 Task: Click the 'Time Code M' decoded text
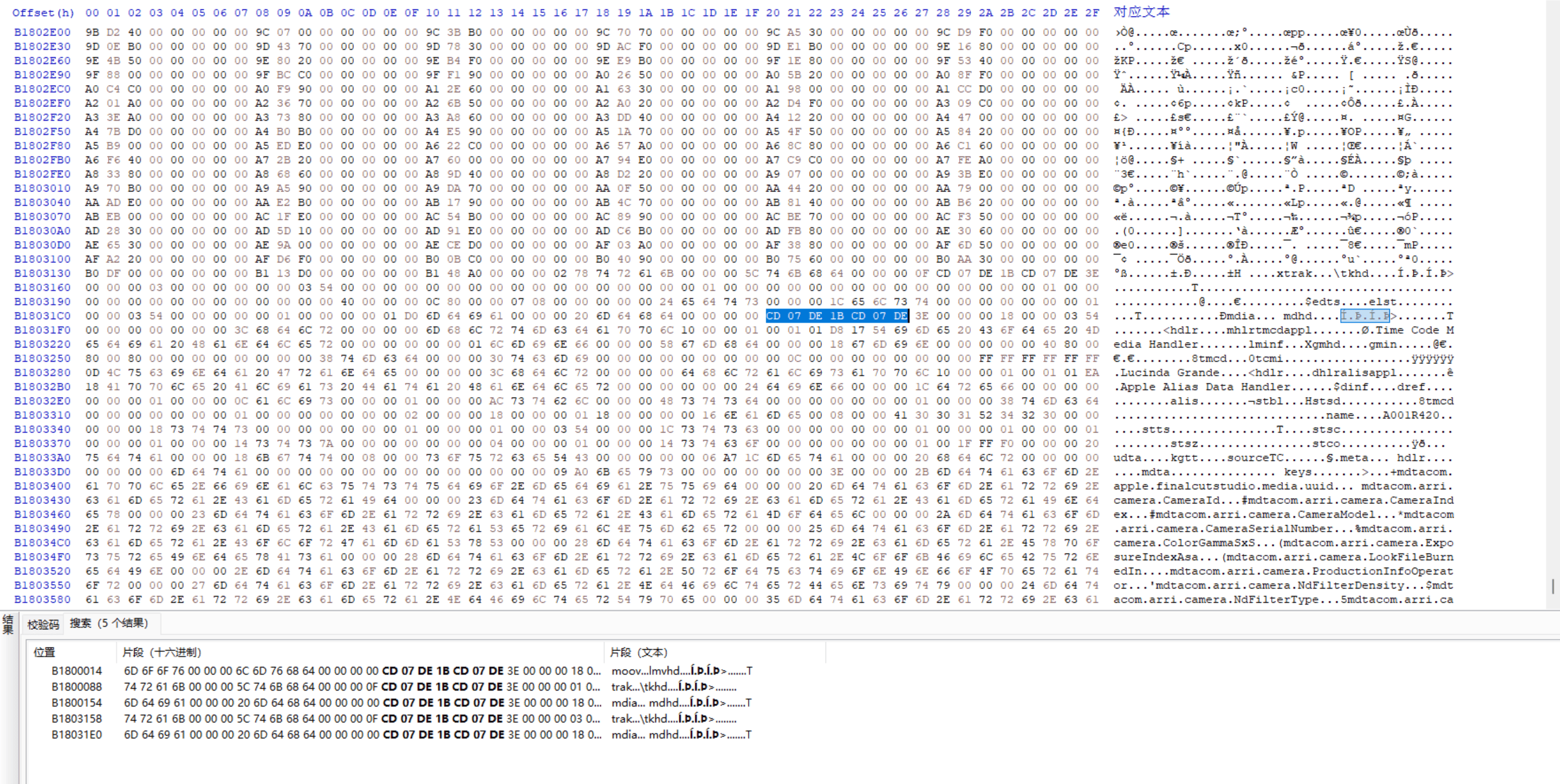click(x=1414, y=330)
